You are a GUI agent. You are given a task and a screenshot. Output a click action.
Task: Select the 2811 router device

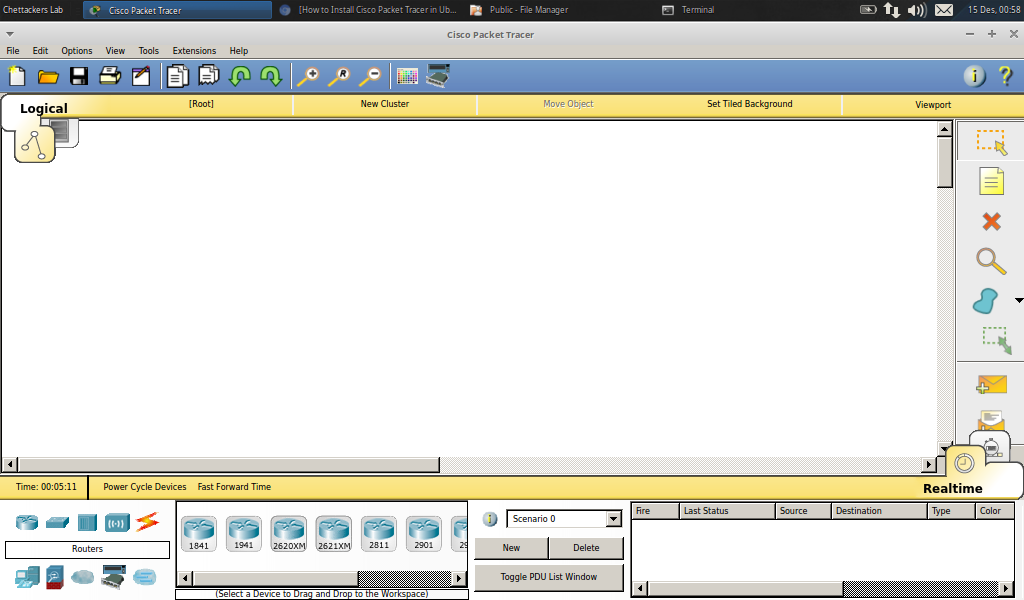tap(379, 533)
